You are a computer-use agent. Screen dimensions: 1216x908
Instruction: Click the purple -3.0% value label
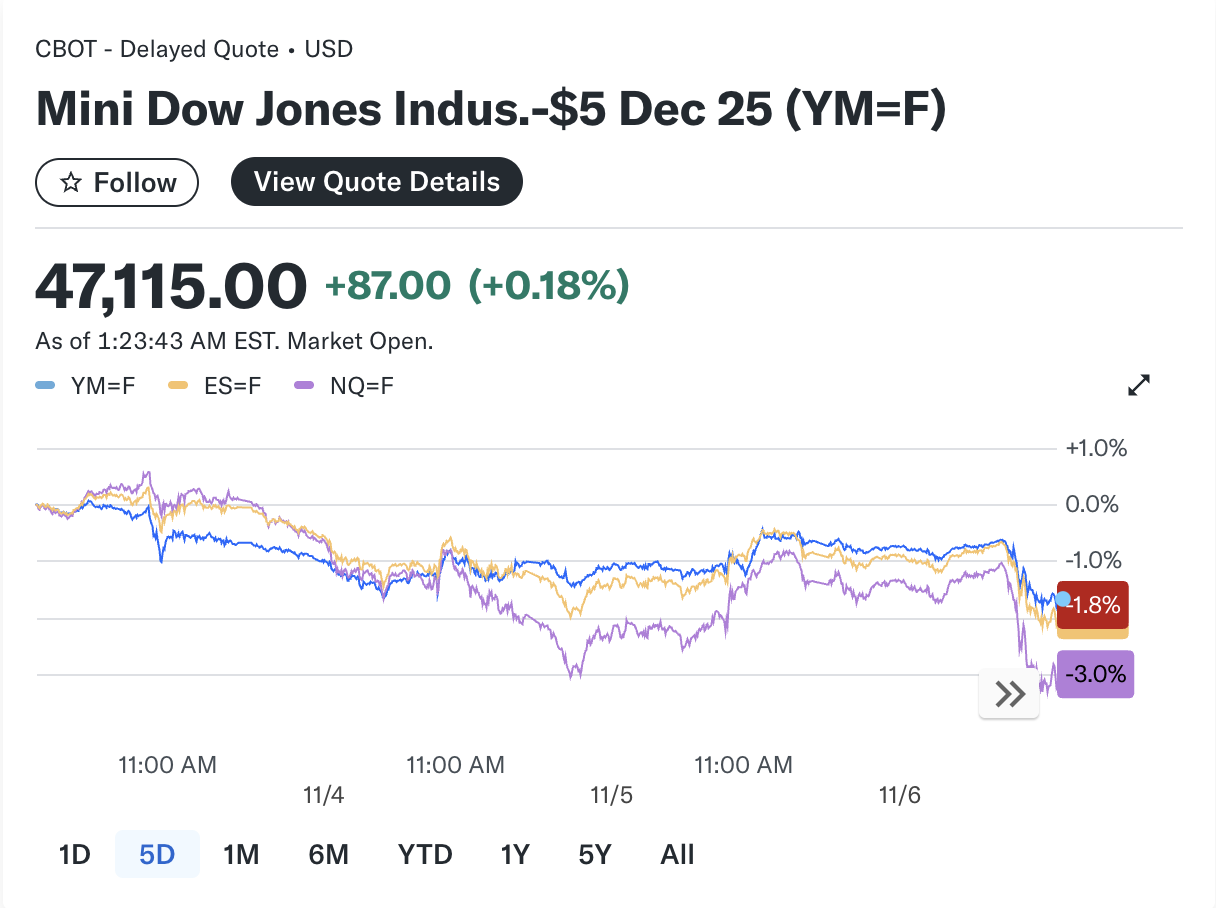1096,674
